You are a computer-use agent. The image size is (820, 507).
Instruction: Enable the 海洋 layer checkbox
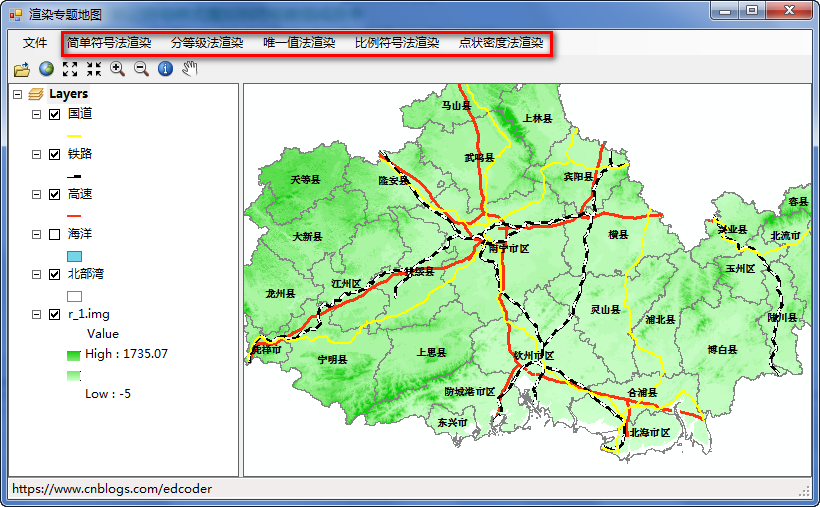click(x=55, y=234)
